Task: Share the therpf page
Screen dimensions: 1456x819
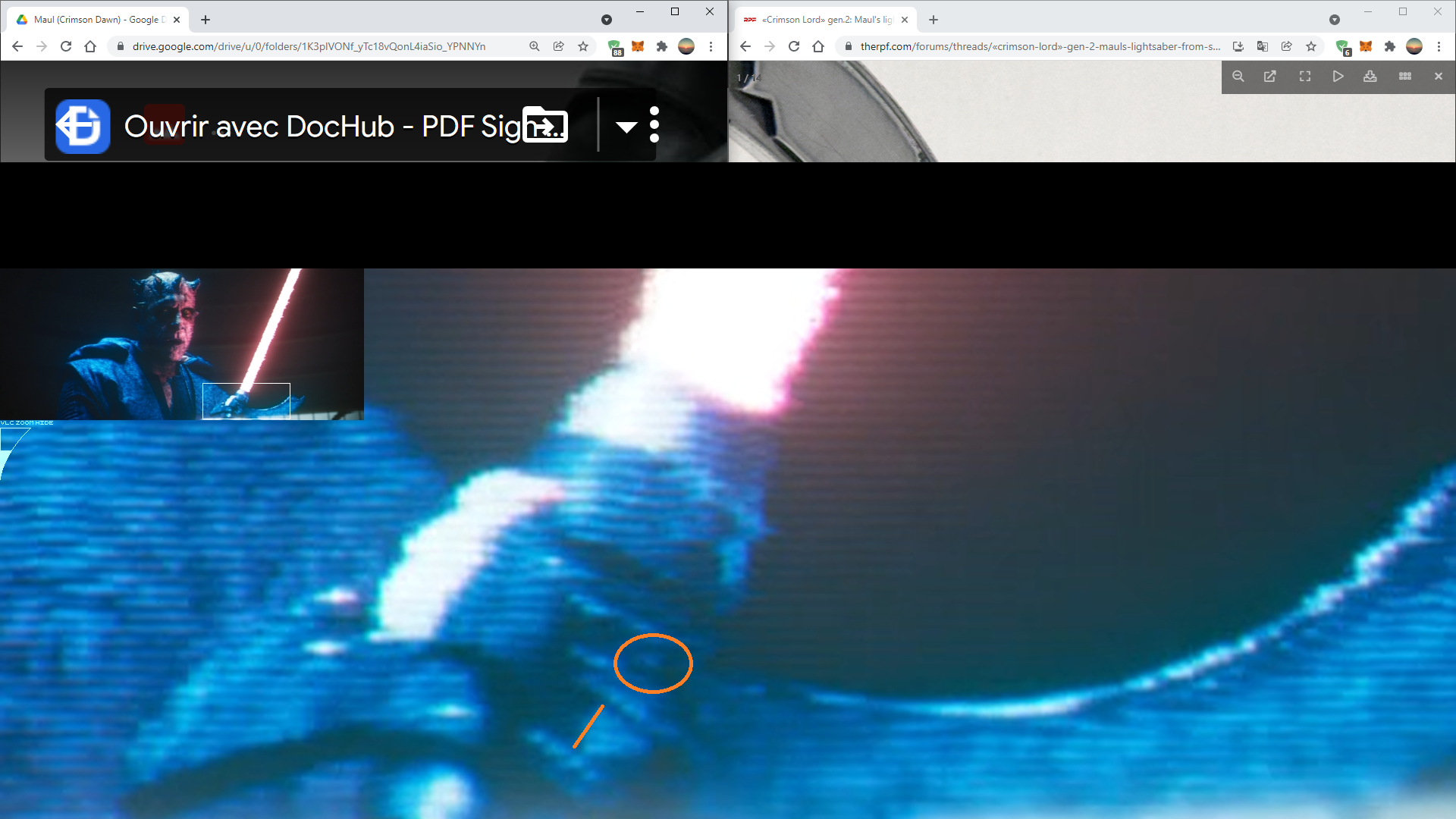Action: 1287,46
